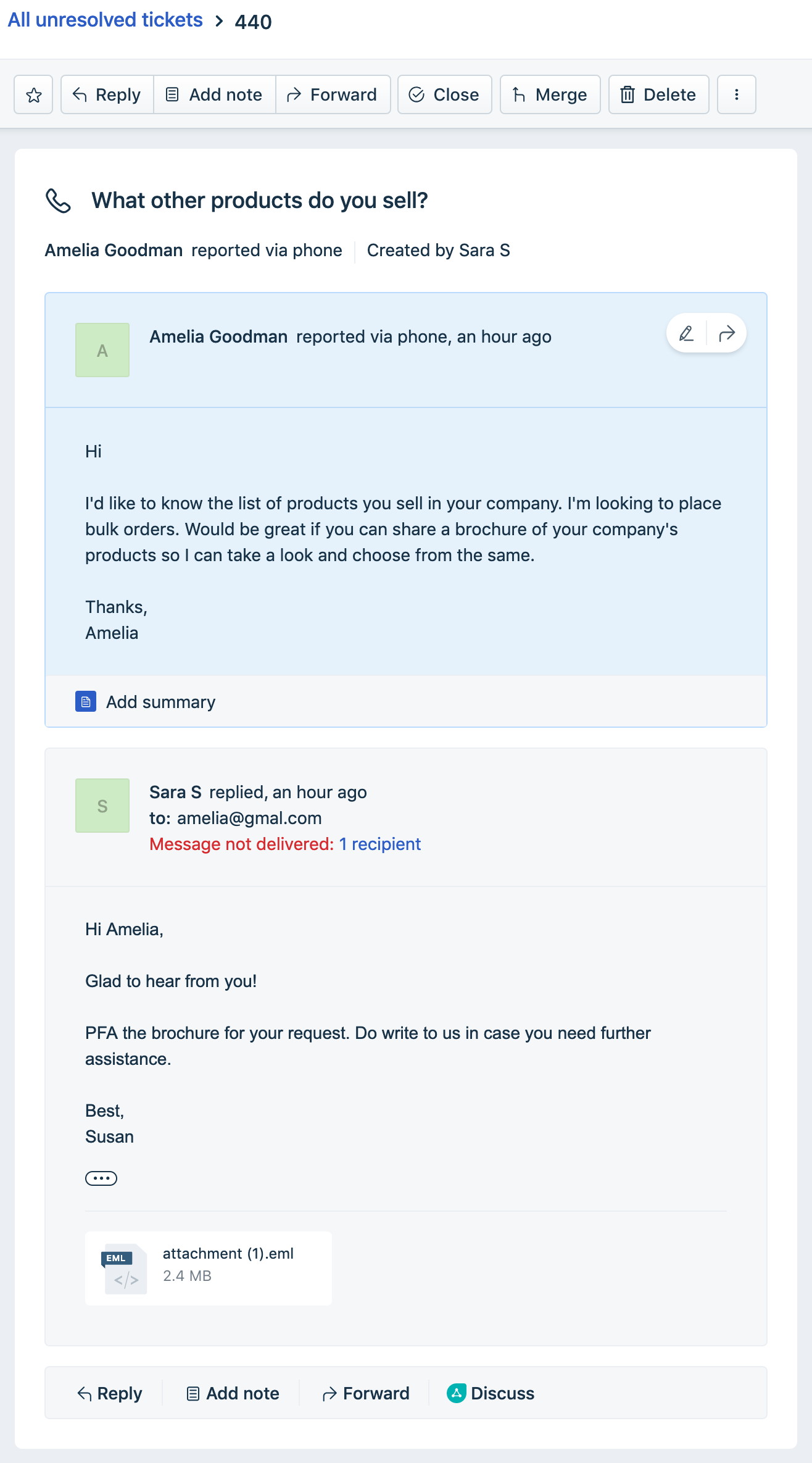
Task: Add note at the conversation bottom
Action: (233, 1393)
